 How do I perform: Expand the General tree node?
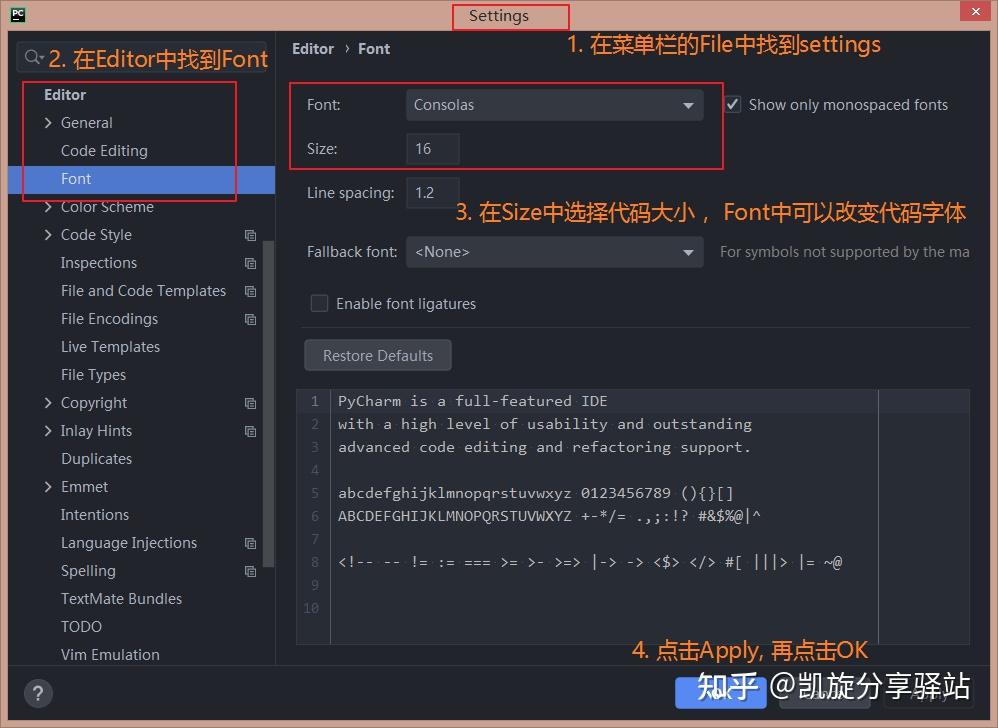coord(48,122)
